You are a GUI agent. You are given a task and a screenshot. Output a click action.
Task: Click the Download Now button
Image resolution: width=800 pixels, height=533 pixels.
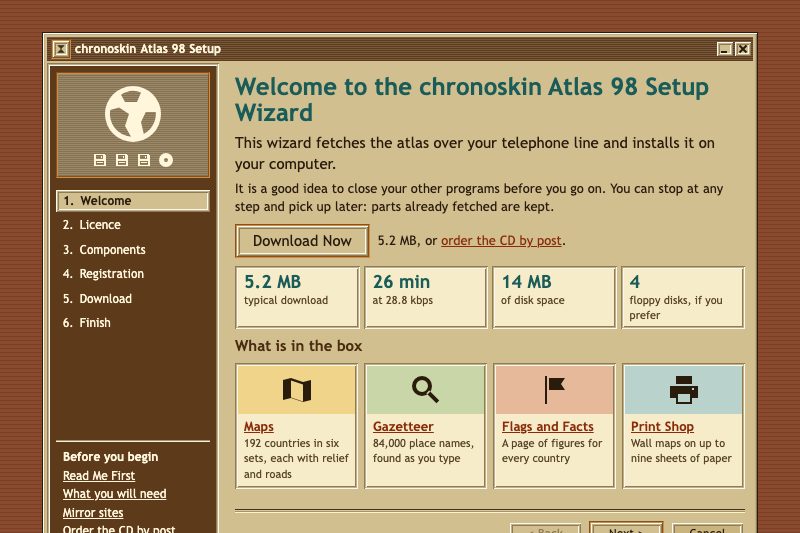pos(302,241)
